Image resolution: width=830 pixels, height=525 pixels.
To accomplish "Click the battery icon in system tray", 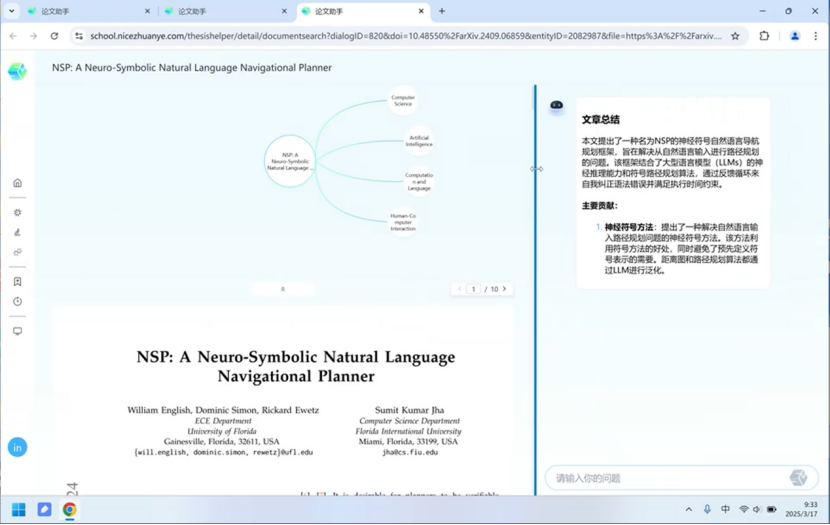I will 772,509.
